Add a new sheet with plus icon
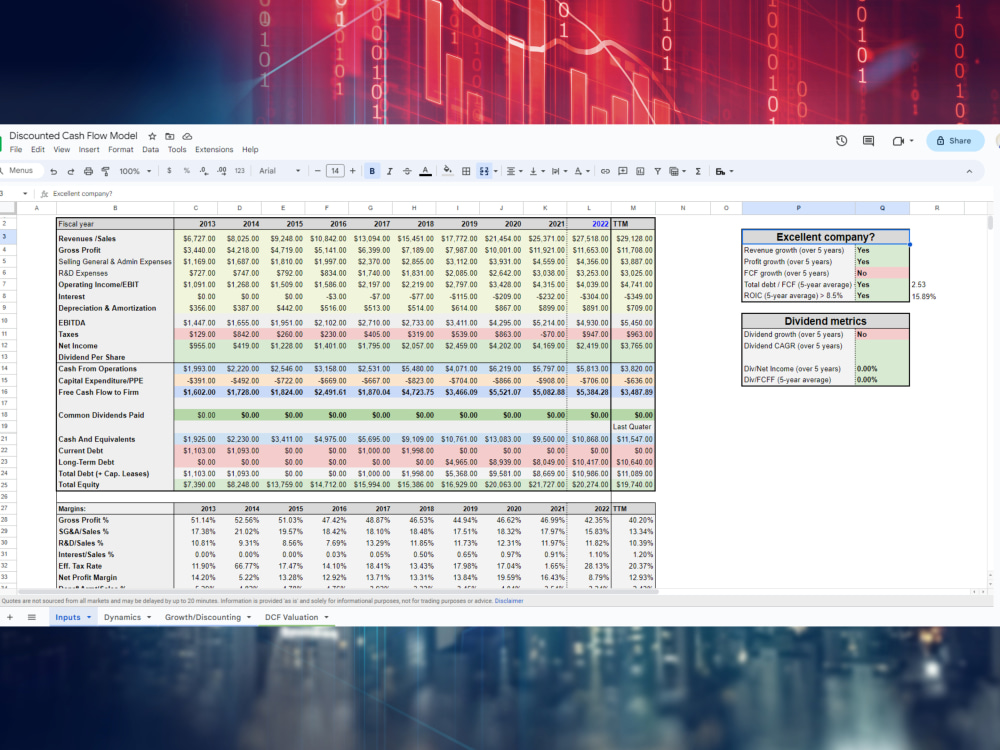Viewport: 1000px width, 750px height. [10, 617]
